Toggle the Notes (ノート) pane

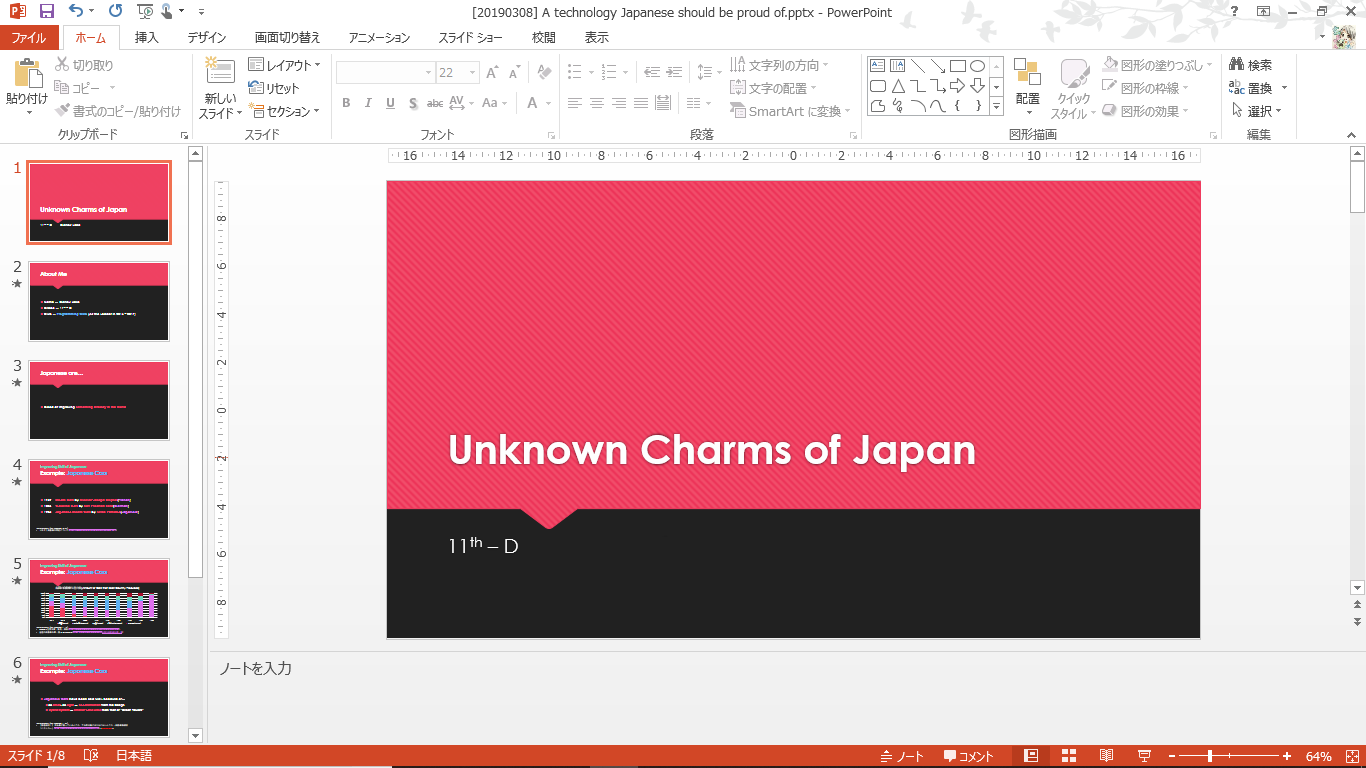point(900,756)
